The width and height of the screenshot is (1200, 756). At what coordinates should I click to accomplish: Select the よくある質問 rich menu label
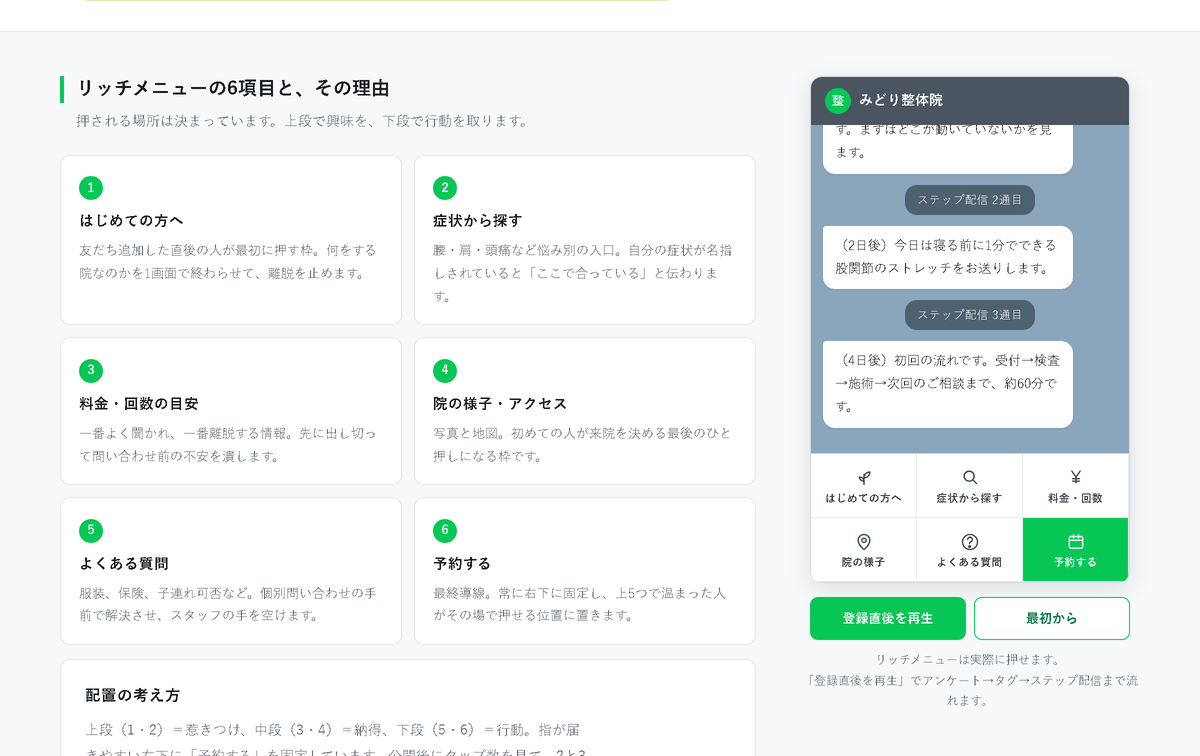click(969, 562)
